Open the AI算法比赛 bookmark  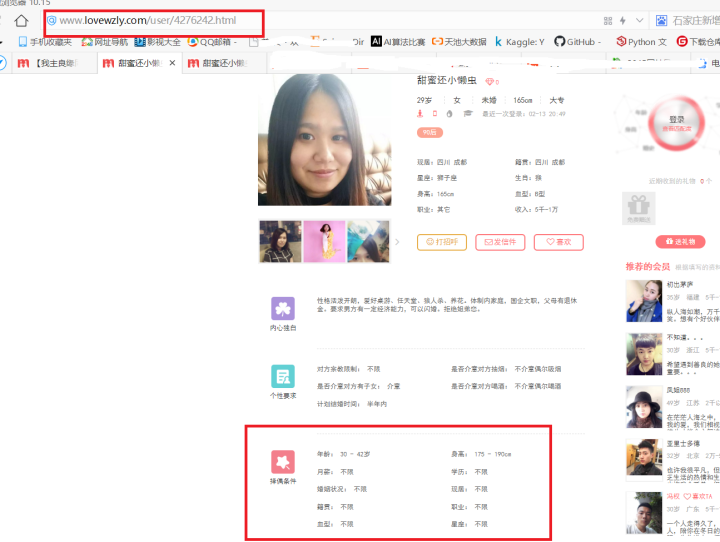(x=398, y=42)
